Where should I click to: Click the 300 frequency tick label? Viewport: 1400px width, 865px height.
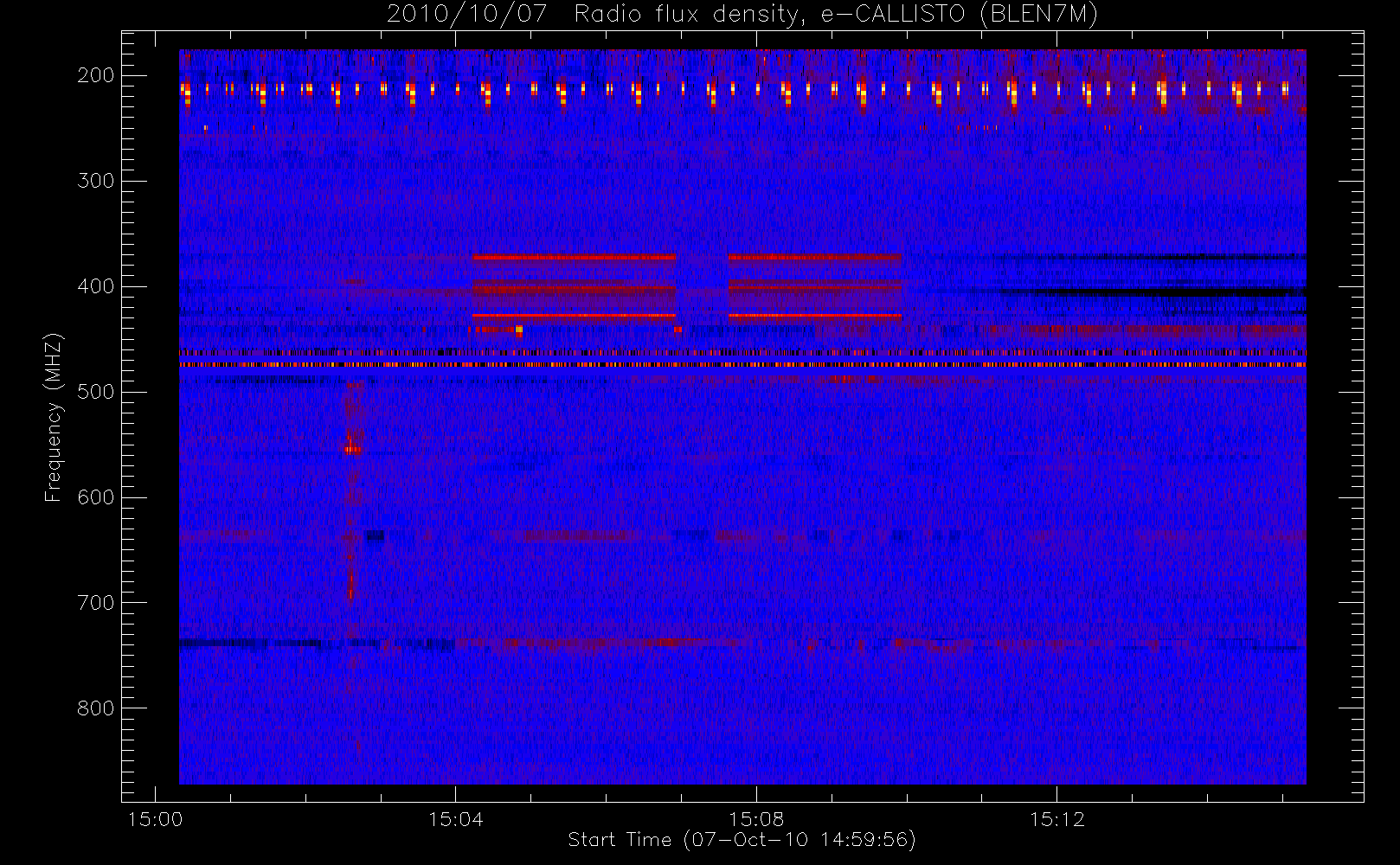point(96,181)
